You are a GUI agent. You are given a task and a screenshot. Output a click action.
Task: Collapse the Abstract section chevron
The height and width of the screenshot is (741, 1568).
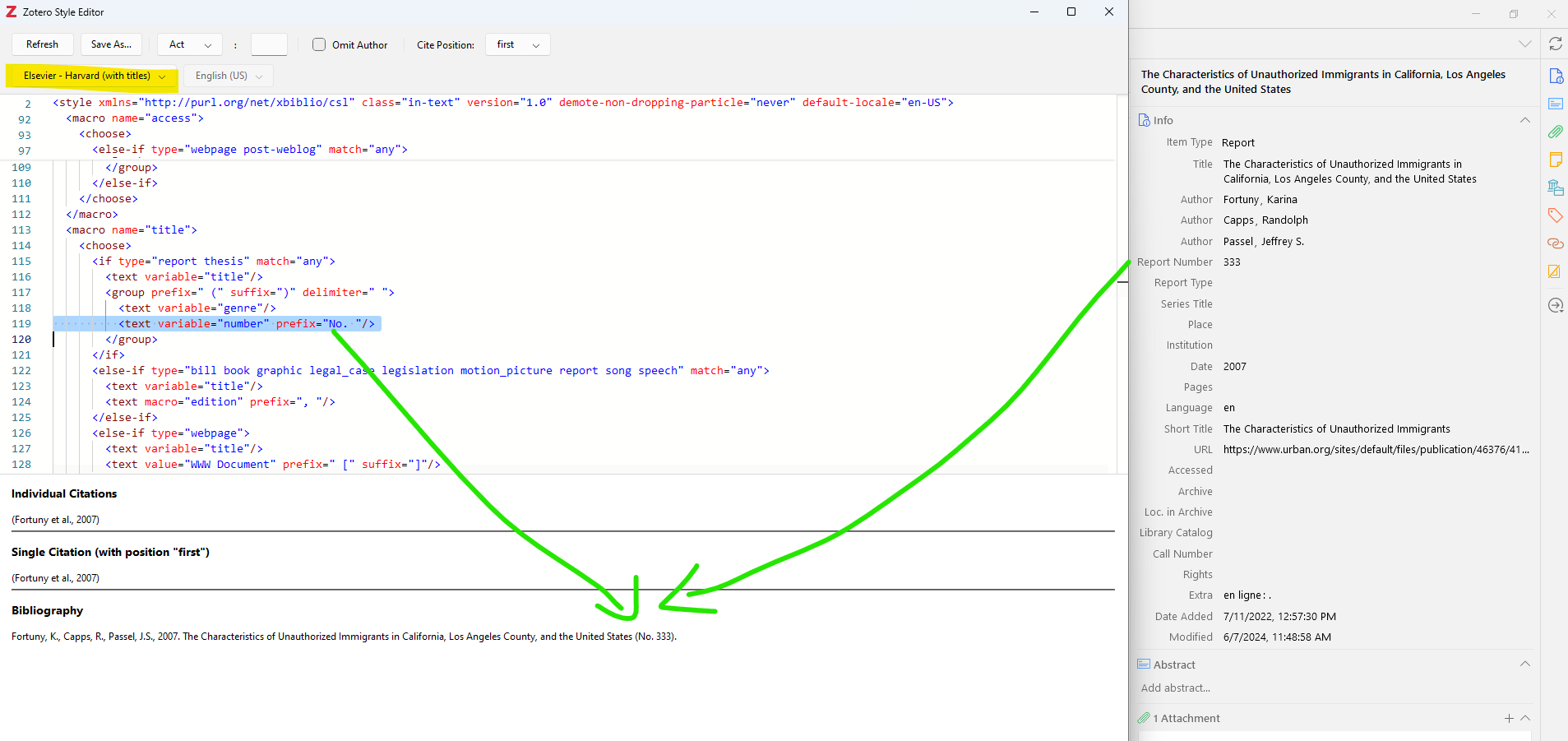[1525, 664]
